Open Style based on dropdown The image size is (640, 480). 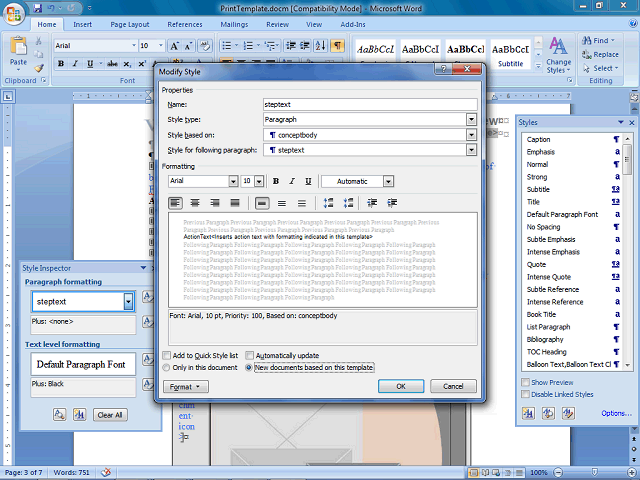(x=471, y=135)
